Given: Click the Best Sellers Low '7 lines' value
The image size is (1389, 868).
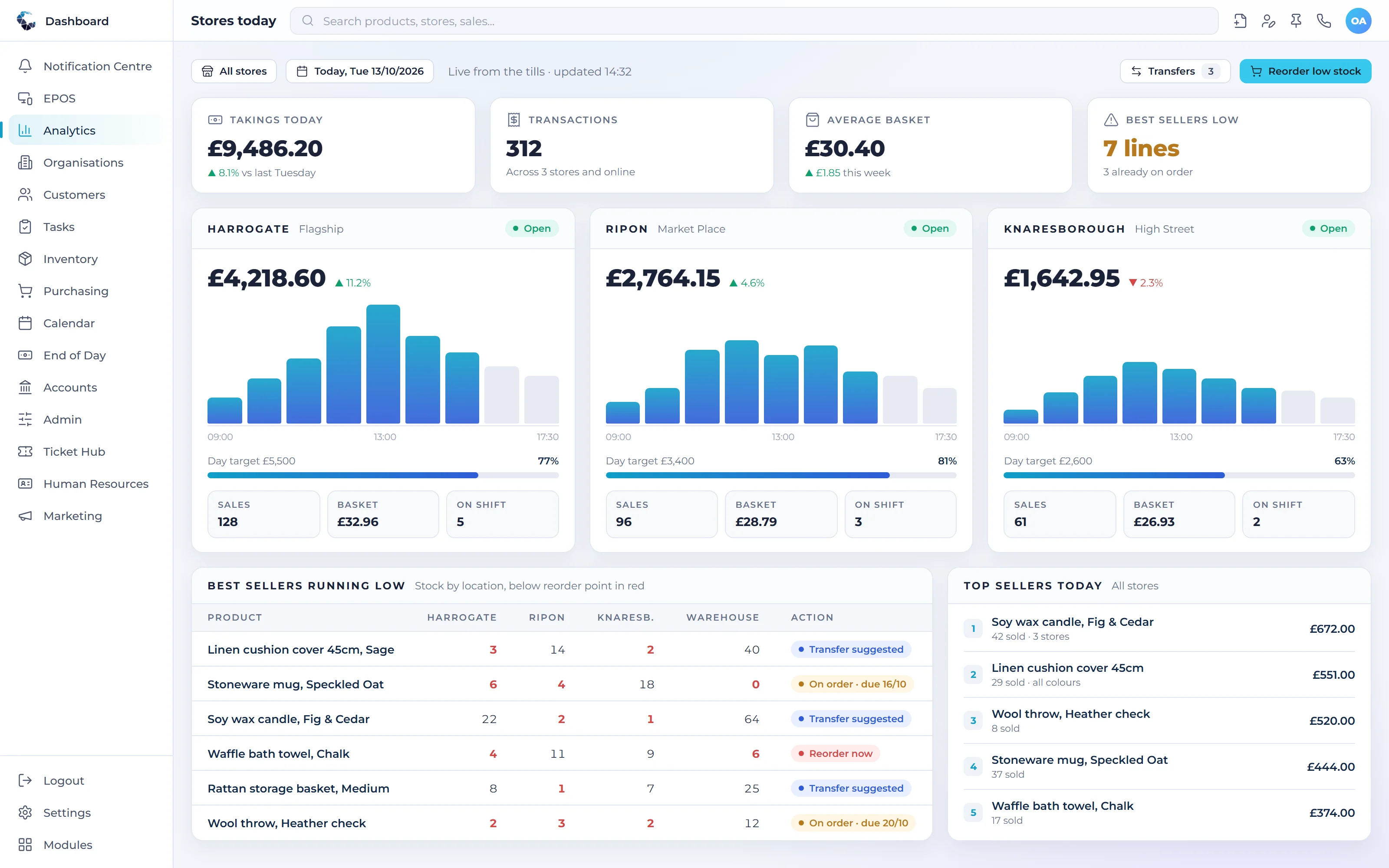Looking at the screenshot, I should (1141, 149).
